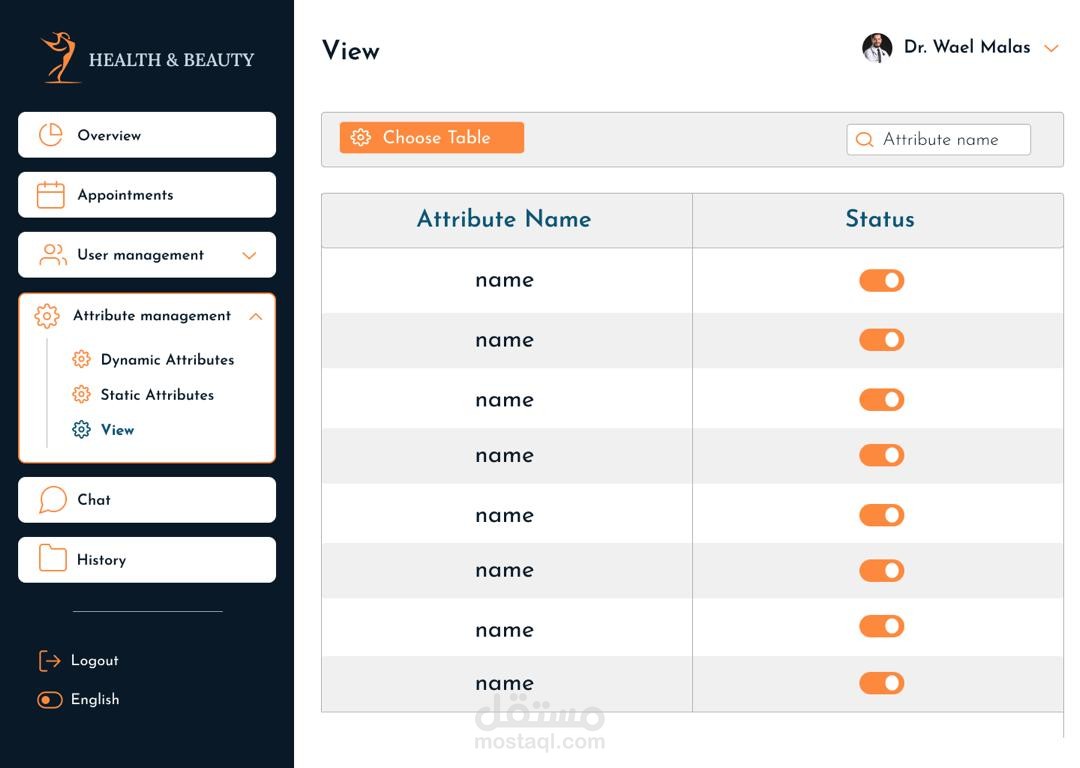
Task: Click the Chat speech bubble icon
Action: tap(52, 500)
